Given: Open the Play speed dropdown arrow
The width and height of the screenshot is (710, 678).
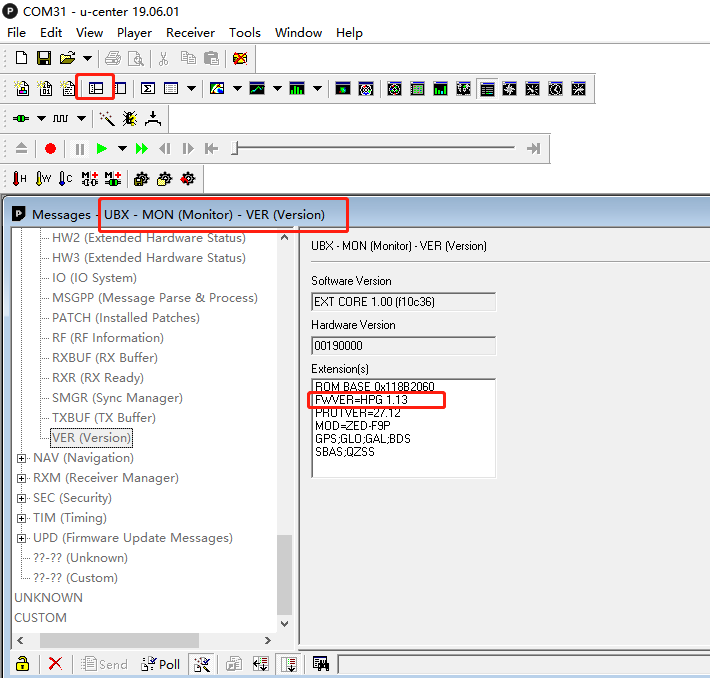Looking at the screenshot, I should (122, 149).
